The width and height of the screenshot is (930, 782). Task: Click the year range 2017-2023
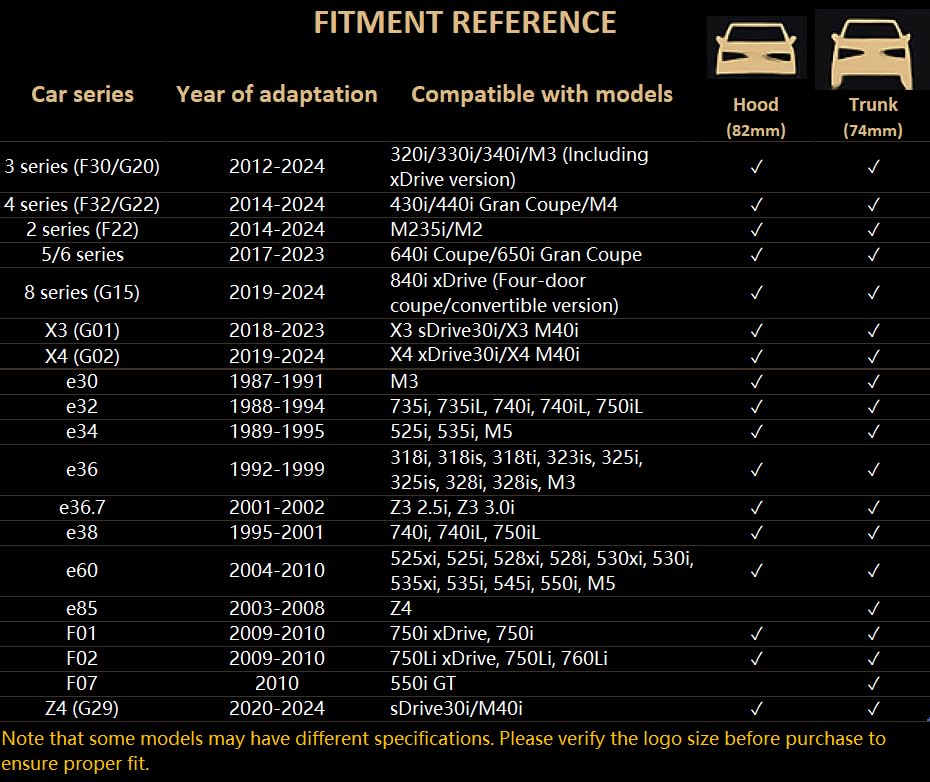tap(277, 255)
